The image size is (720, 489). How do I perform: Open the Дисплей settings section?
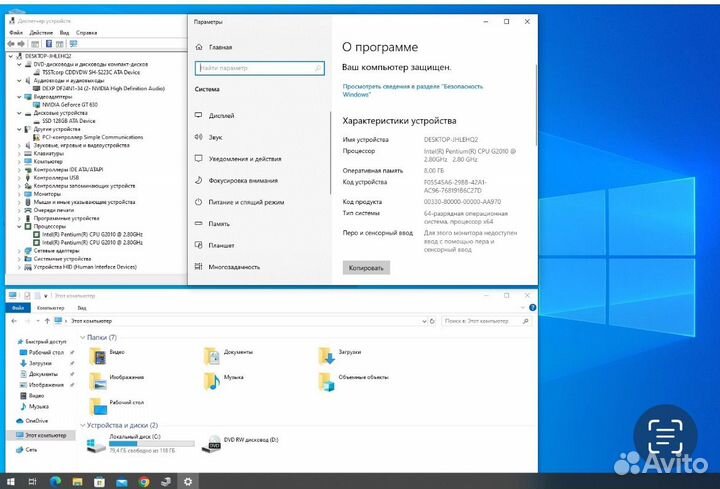click(221, 115)
